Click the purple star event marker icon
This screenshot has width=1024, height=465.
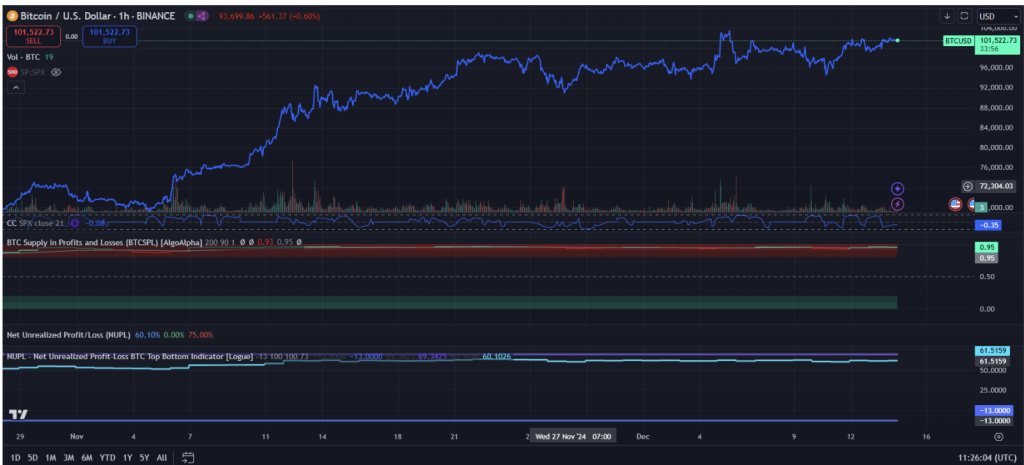click(x=898, y=188)
